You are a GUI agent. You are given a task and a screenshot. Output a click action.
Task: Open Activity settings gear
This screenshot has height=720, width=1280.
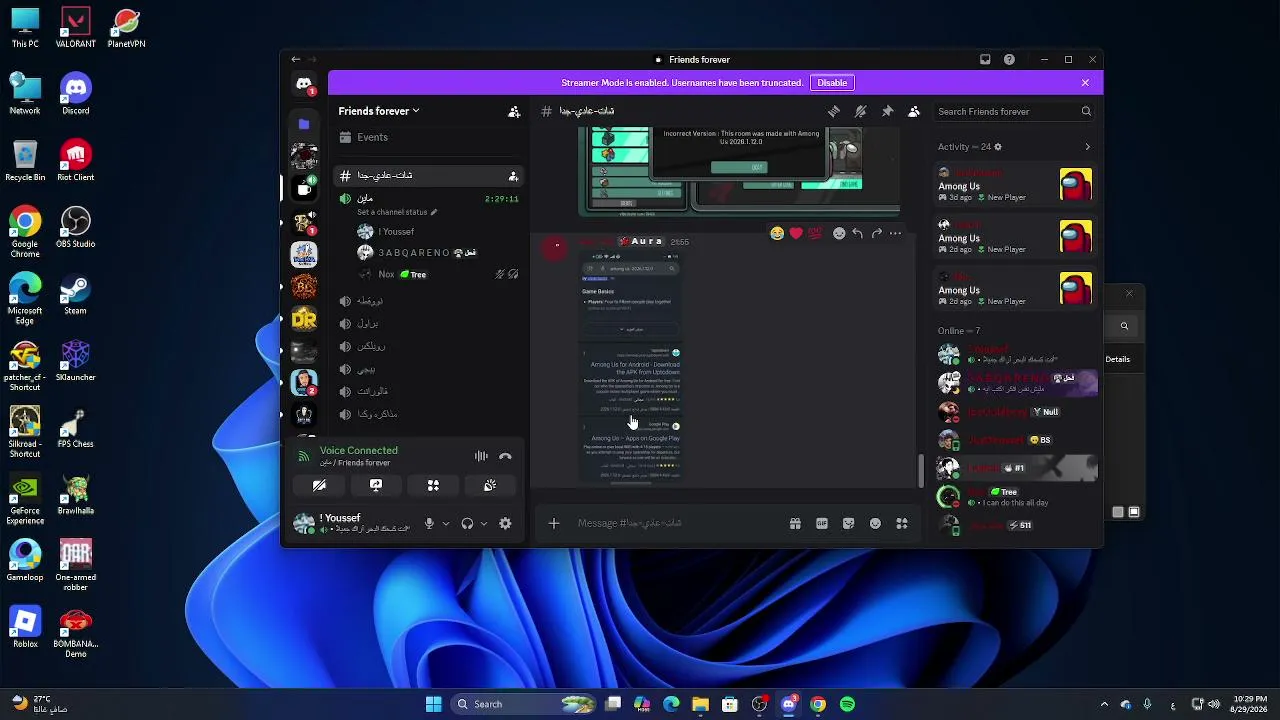click(997, 147)
